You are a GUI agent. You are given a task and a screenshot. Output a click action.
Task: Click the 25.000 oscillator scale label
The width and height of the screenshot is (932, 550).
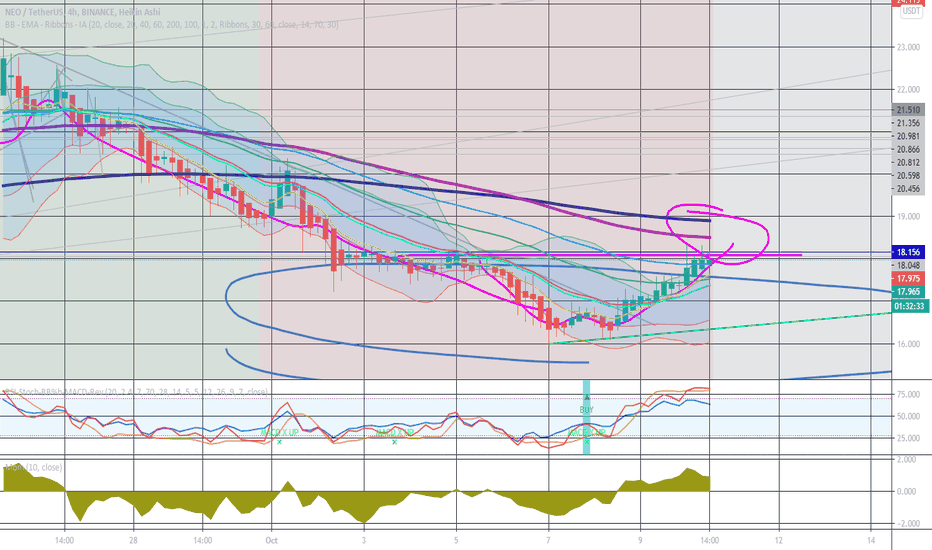click(x=908, y=438)
